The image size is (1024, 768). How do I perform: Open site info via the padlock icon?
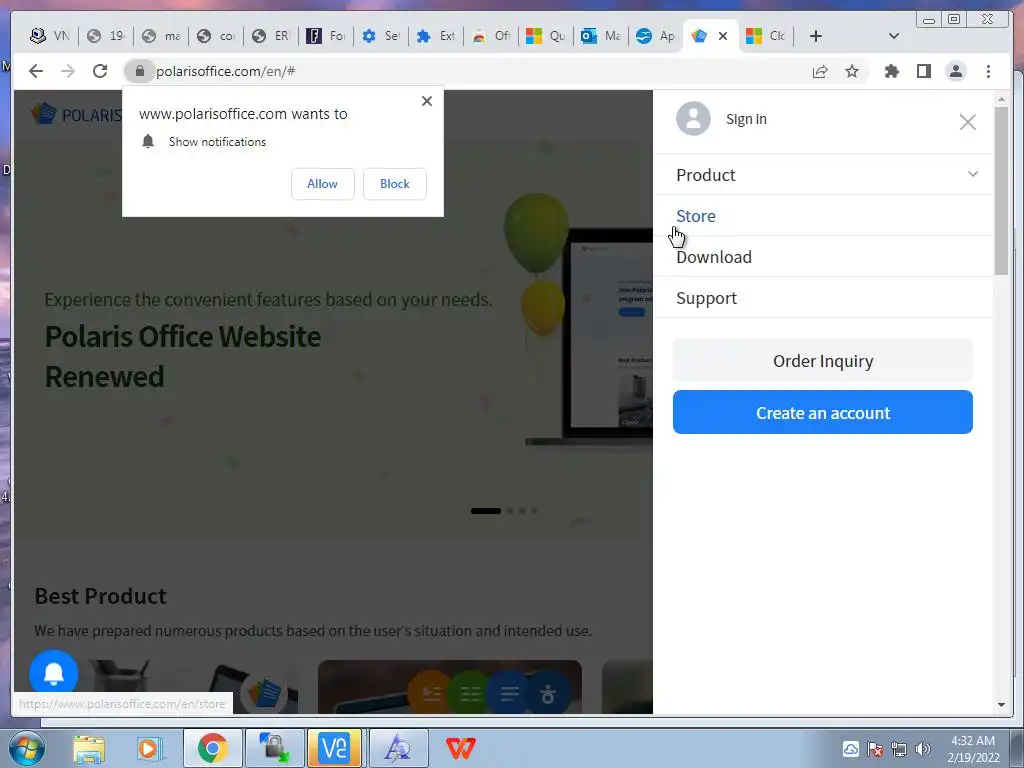(139, 71)
